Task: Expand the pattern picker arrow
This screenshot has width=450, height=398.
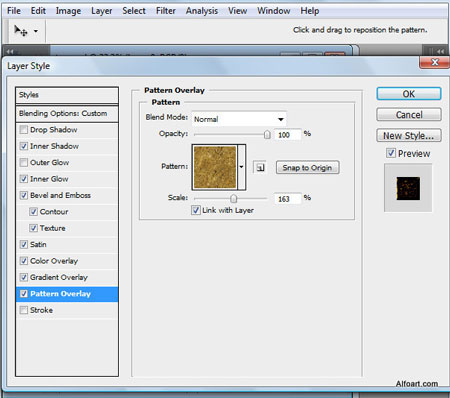Action: [241, 167]
